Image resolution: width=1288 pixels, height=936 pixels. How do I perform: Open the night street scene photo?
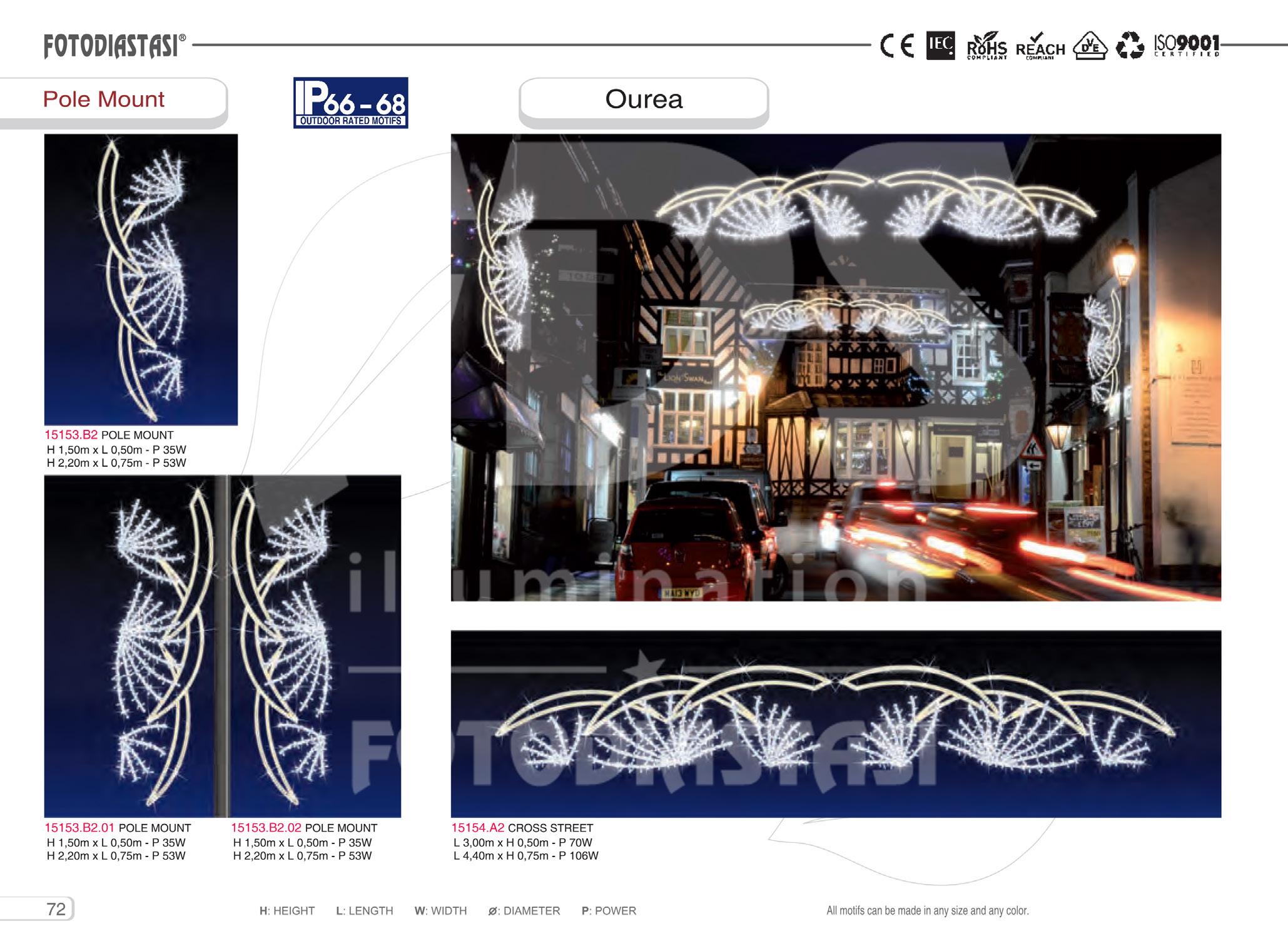(x=835, y=367)
